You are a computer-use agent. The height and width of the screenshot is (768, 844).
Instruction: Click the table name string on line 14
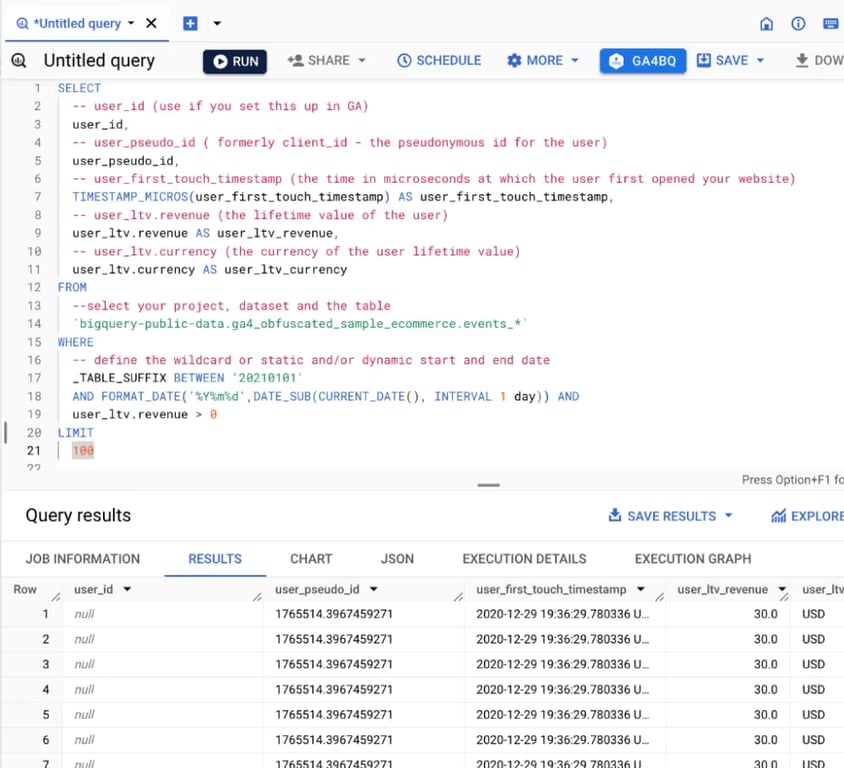pos(300,323)
